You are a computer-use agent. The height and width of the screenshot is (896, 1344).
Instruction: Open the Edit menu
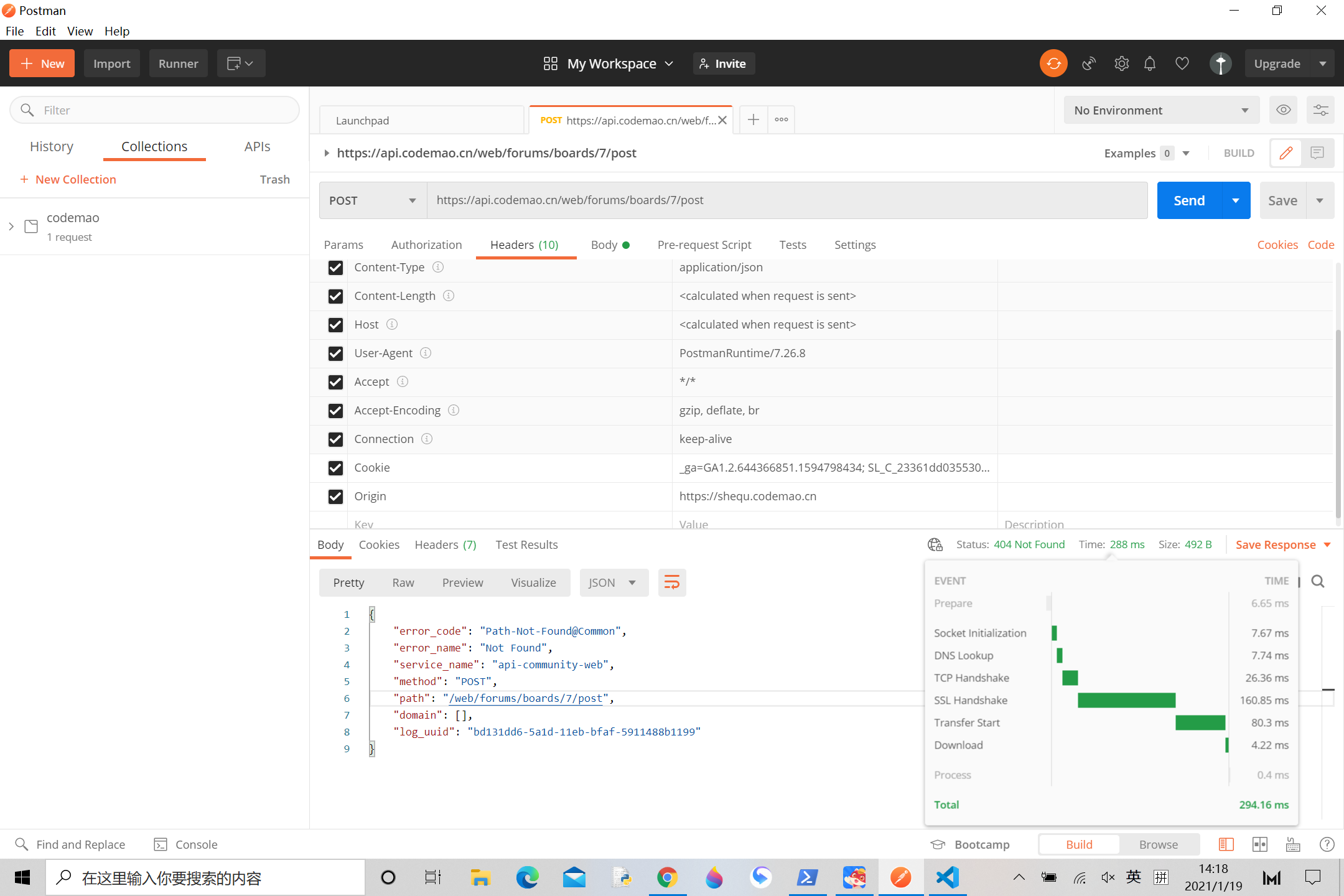[x=45, y=31]
